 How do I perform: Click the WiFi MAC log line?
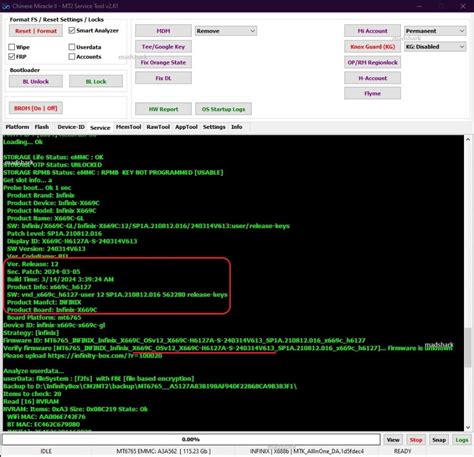46,417
